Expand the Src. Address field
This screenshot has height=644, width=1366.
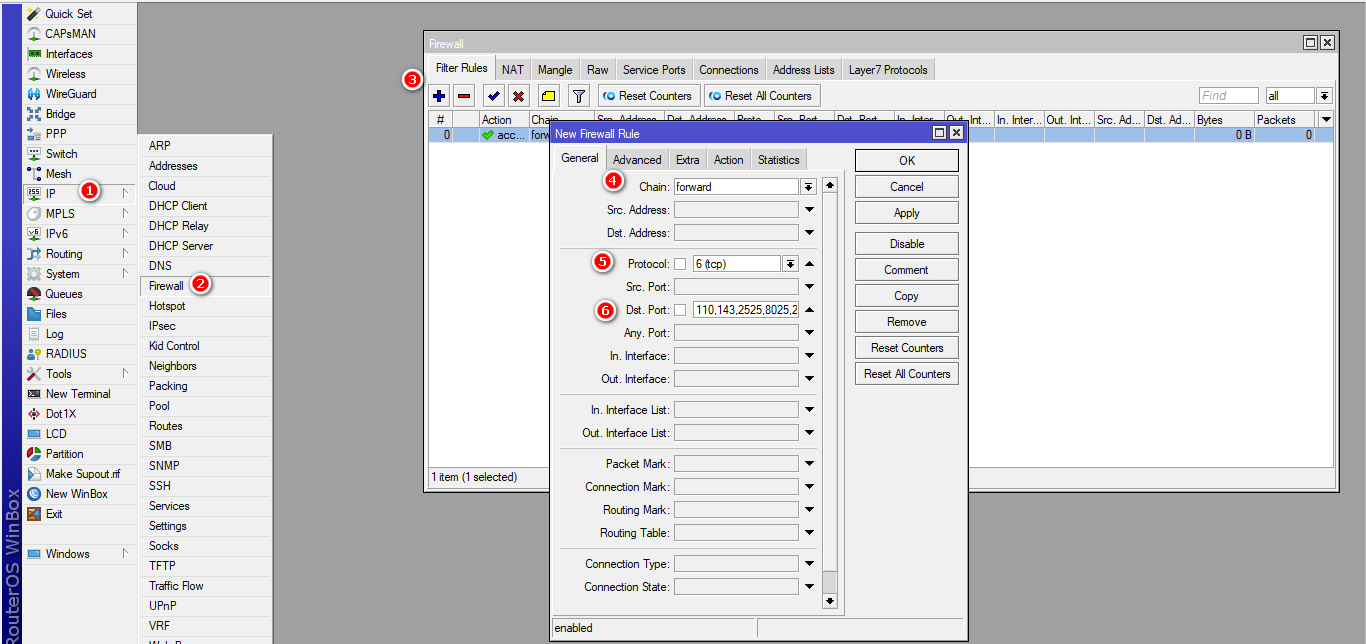(809, 210)
